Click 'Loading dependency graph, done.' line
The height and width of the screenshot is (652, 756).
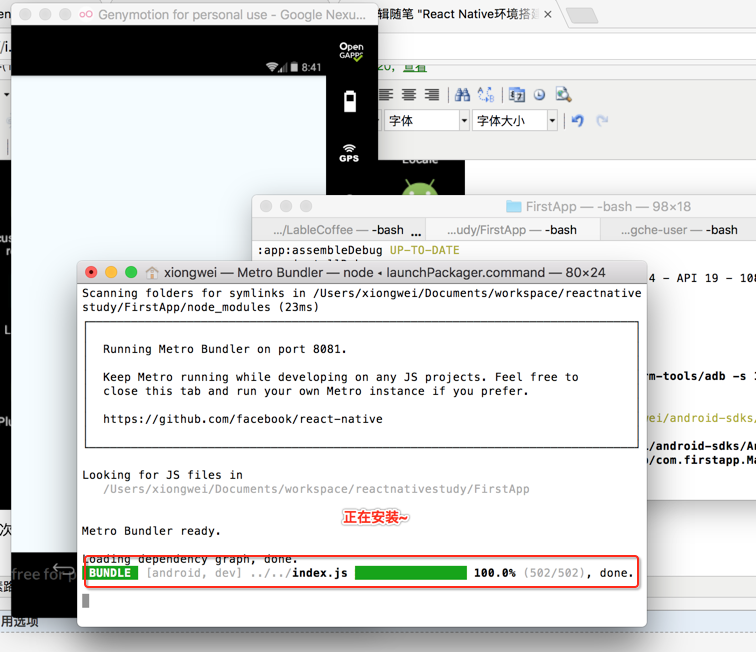[x=190, y=559]
